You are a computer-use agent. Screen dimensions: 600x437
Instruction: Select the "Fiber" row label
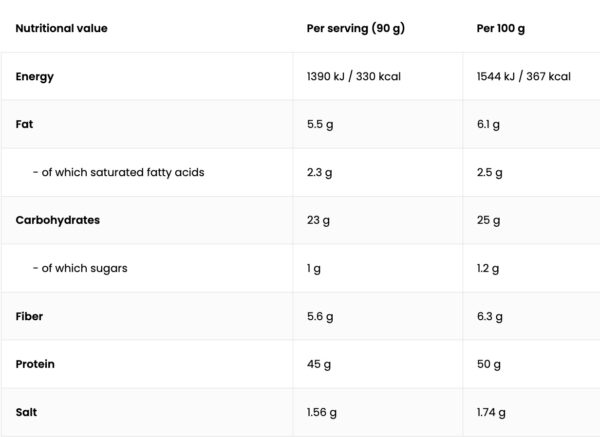(x=30, y=316)
